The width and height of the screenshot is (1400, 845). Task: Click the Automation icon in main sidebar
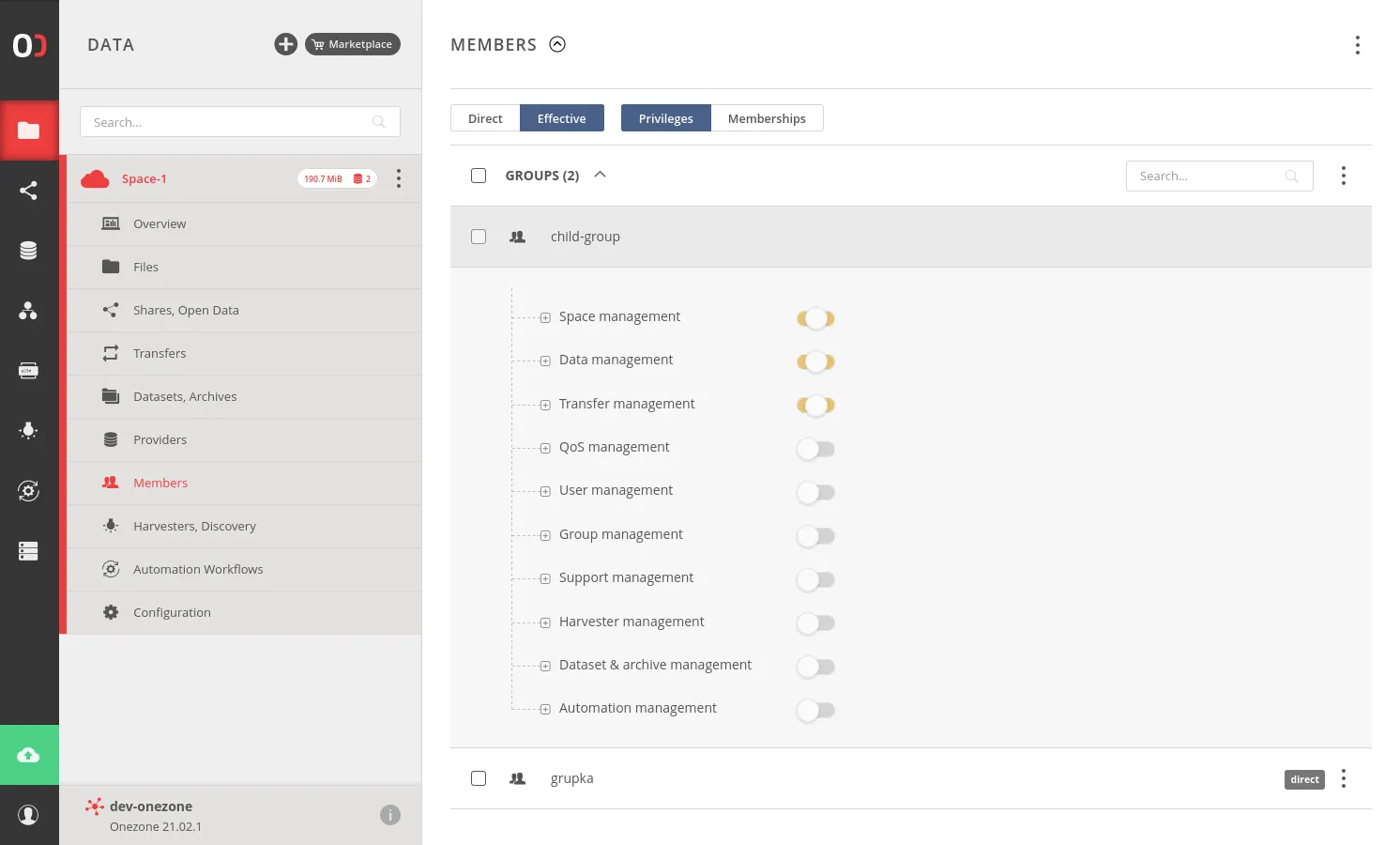[x=28, y=491]
